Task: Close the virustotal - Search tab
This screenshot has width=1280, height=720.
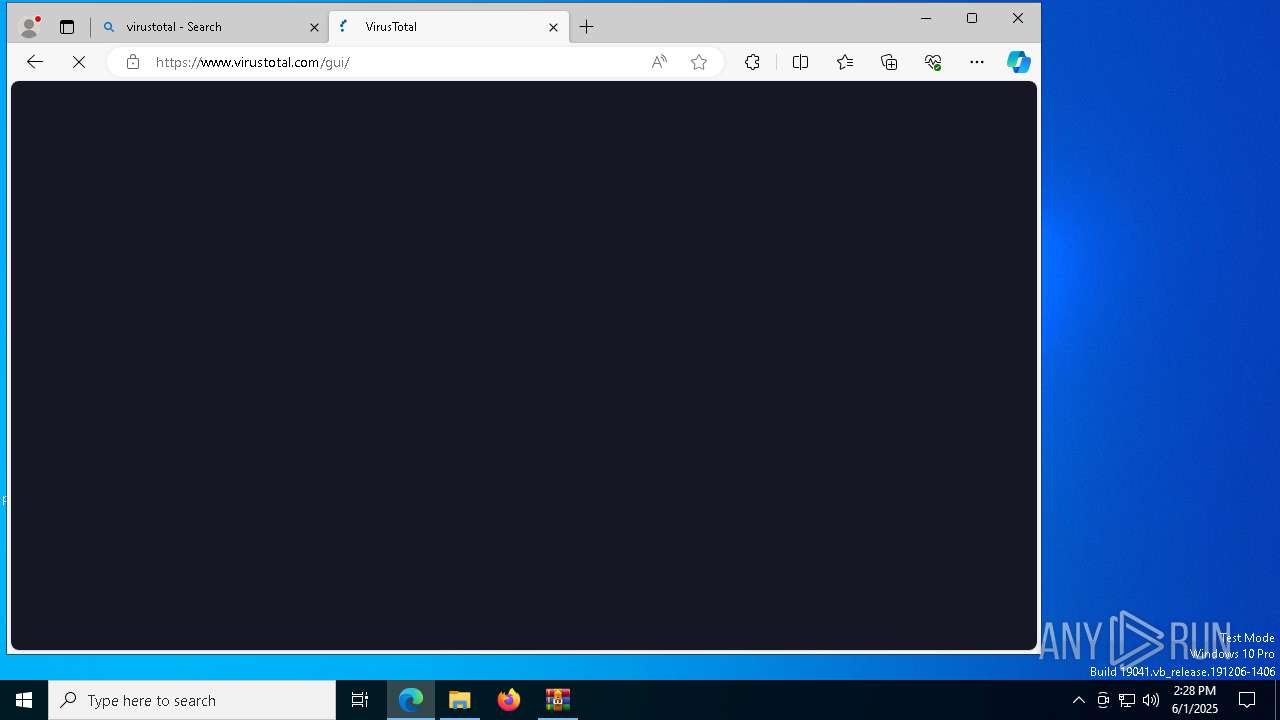Action: click(x=314, y=27)
